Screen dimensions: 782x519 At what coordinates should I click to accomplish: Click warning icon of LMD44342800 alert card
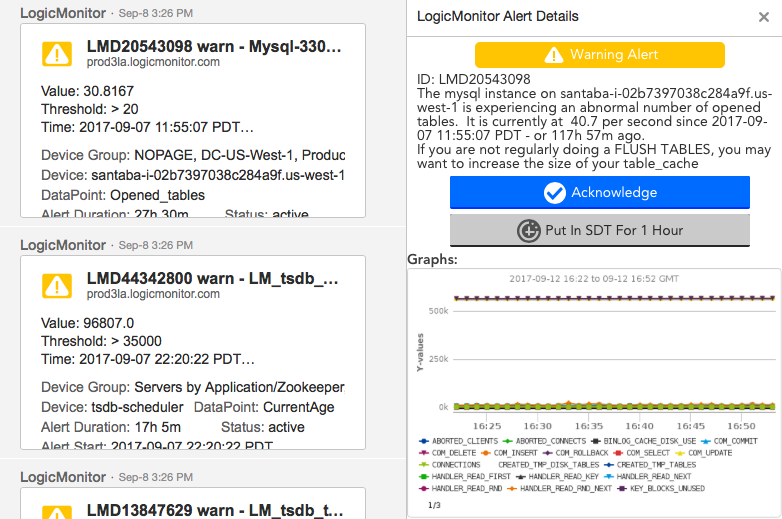57,286
